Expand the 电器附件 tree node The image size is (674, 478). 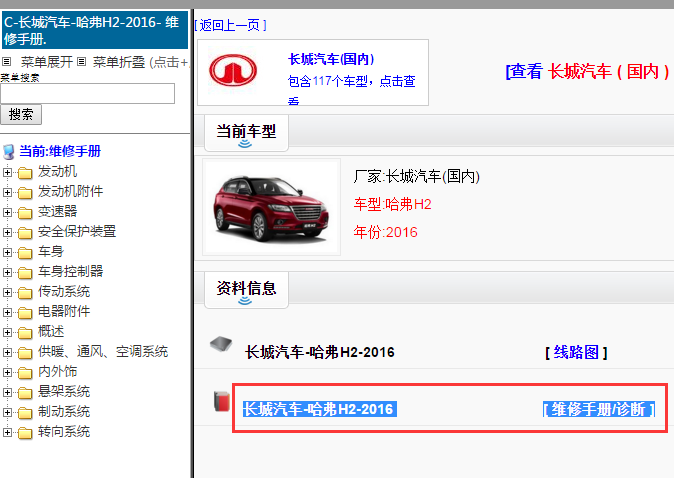coord(7,312)
